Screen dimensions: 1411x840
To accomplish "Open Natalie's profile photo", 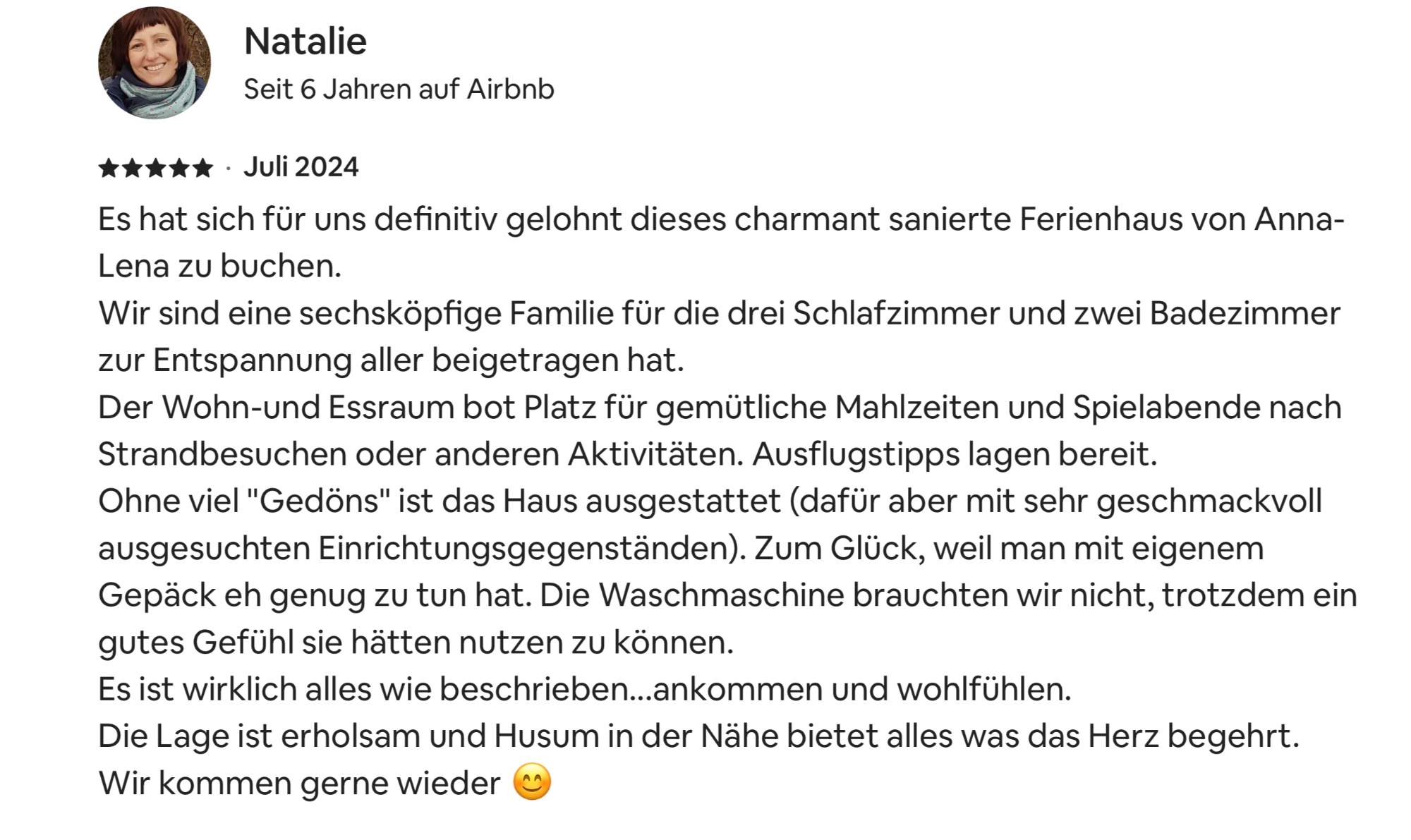I will (x=155, y=63).
